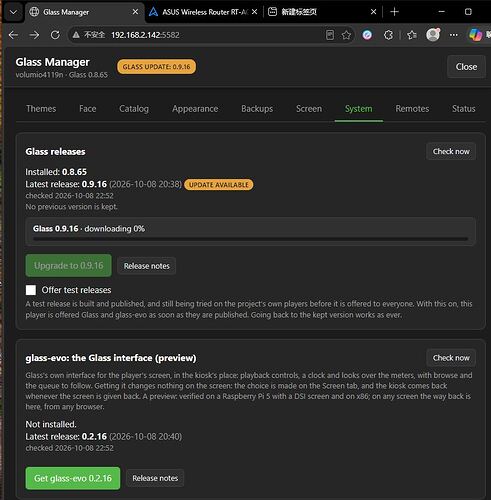The height and width of the screenshot is (500, 491).
Task: Open new tab with plus icon
Action: pos(394,12)
